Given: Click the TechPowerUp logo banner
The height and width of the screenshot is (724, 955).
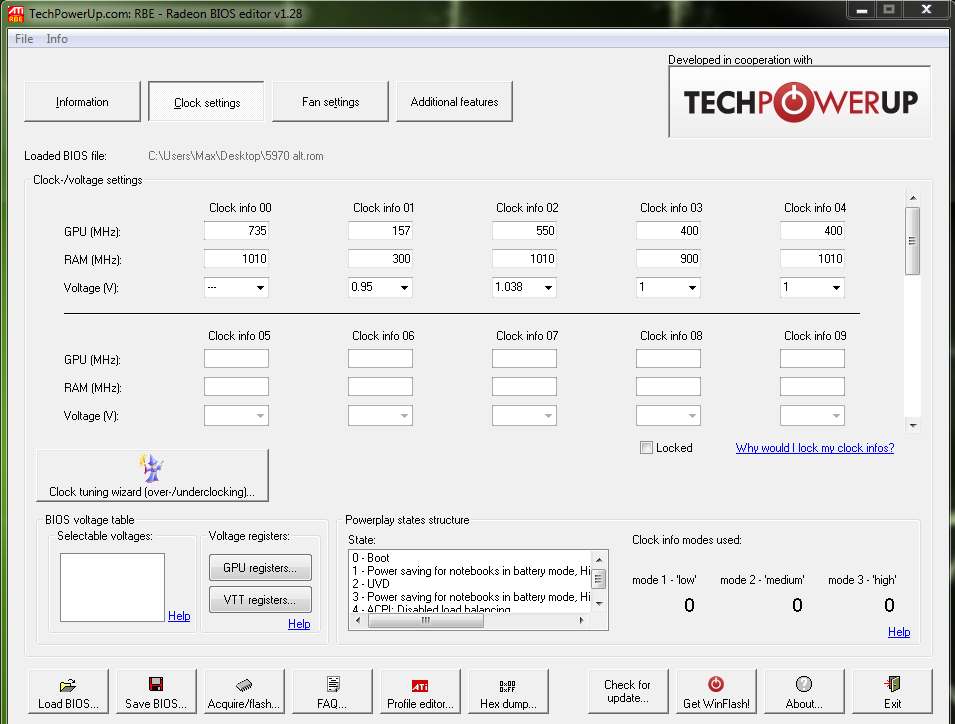Looking at the screenshot, I should [799, 102].
